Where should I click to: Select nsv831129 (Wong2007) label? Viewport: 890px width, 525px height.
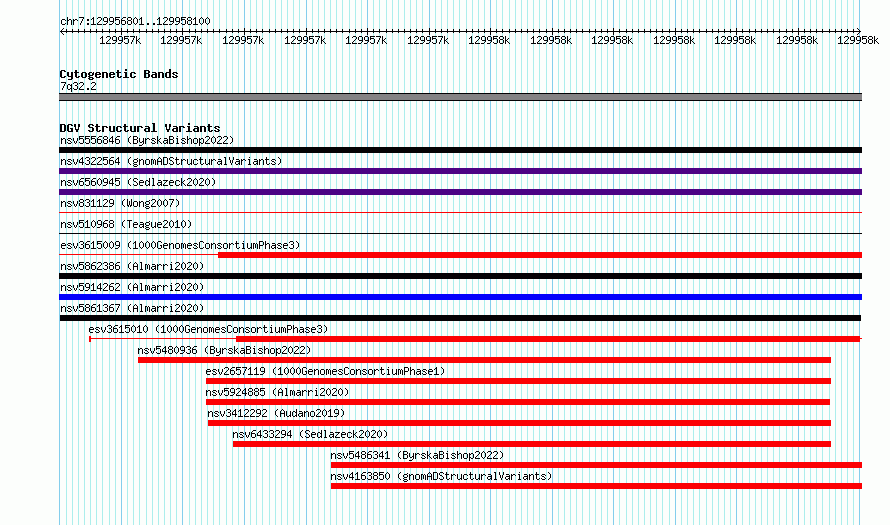coord(120,203)
